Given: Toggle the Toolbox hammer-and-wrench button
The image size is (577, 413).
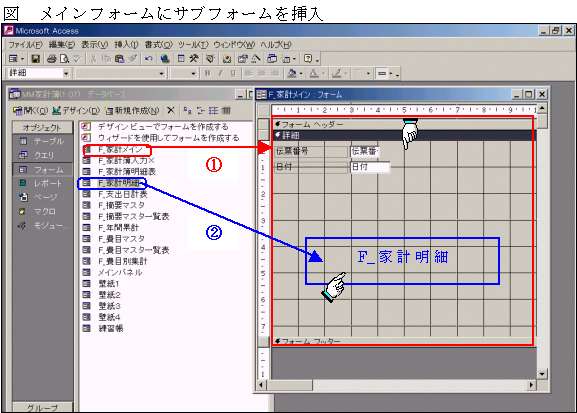Looking at the screenshot, I should click(x=194, y=59).
